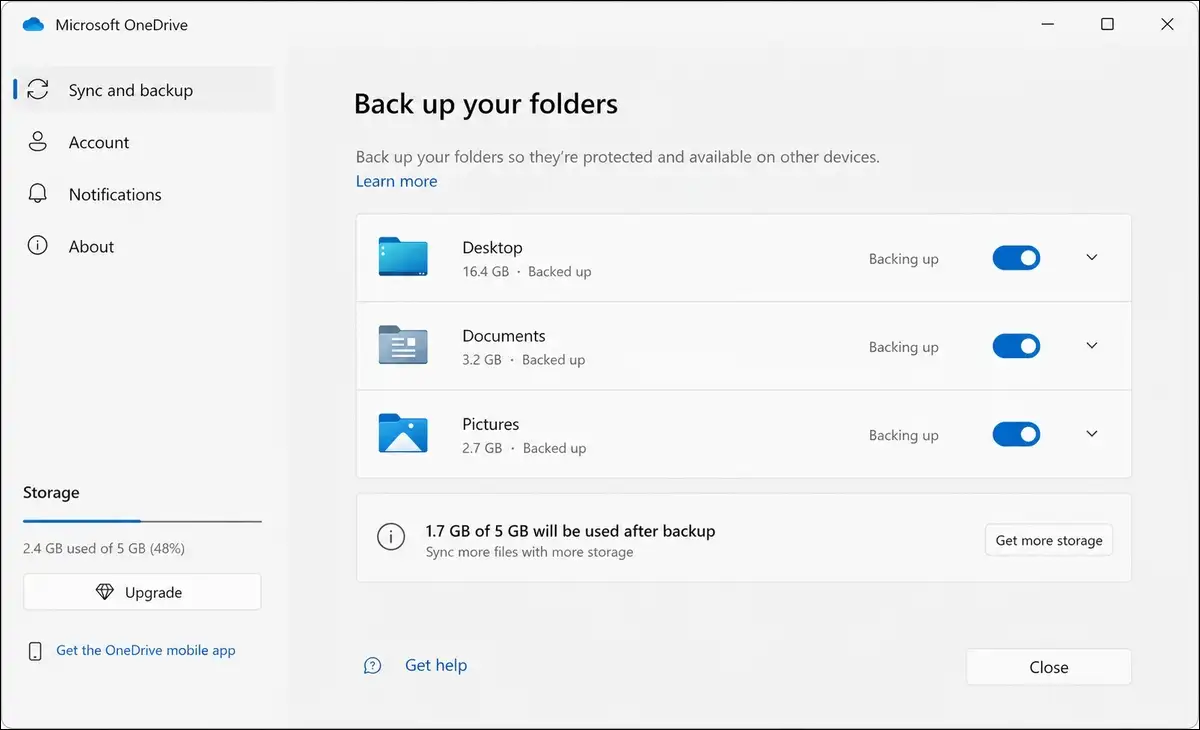This screenshot has height=730, width=1200.
Task: Disable the Pictures folder backup switch
Action: click(x=1016, y=434)
